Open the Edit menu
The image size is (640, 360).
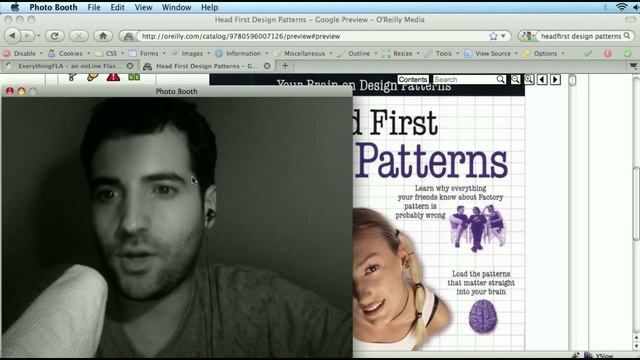pos(118,7)
